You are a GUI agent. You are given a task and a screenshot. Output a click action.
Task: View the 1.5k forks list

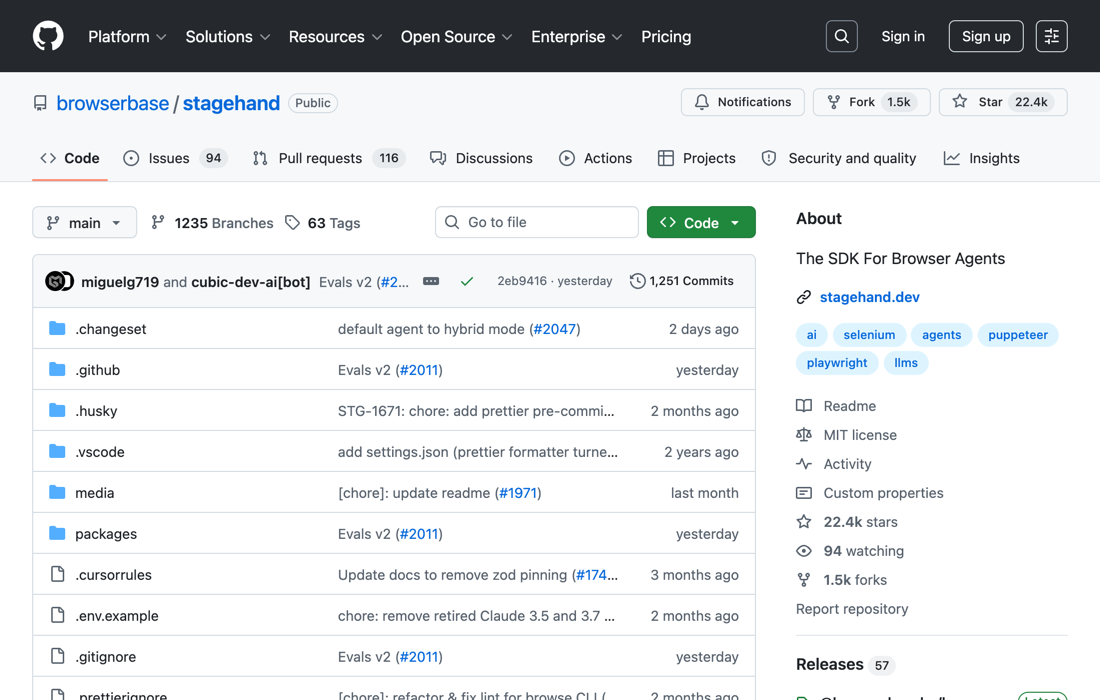[x=842, y=580]
